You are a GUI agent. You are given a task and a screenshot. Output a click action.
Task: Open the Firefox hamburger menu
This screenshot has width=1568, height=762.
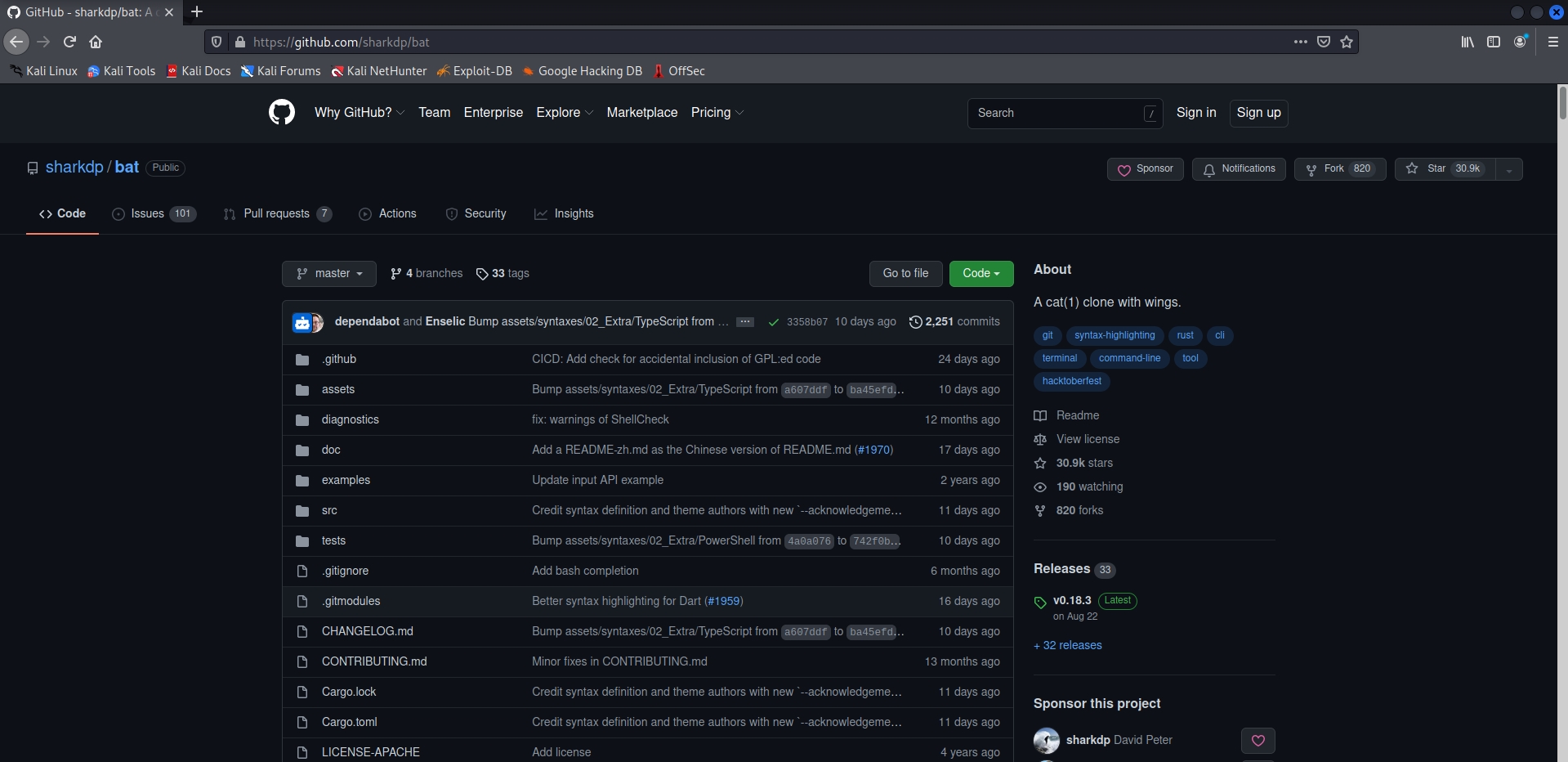[1553, 42]
